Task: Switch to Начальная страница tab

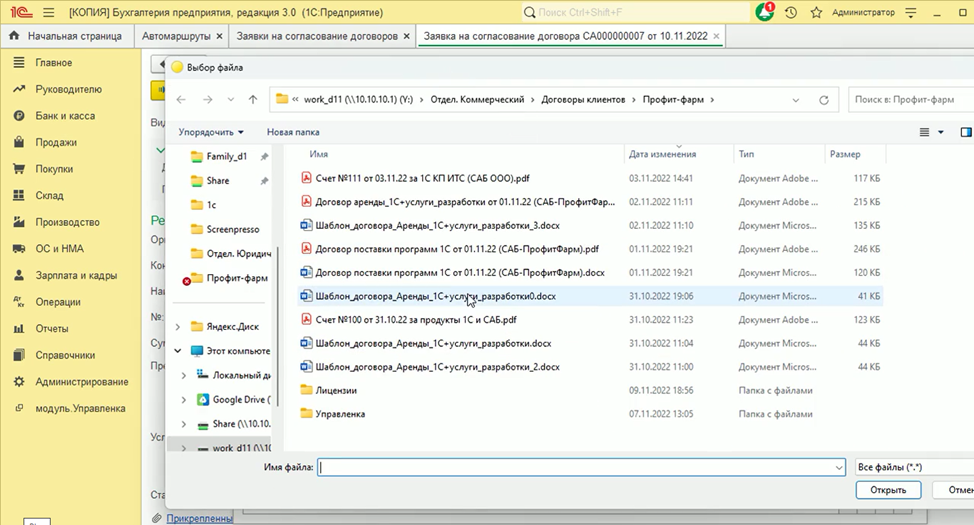Action: click(65, 36)
